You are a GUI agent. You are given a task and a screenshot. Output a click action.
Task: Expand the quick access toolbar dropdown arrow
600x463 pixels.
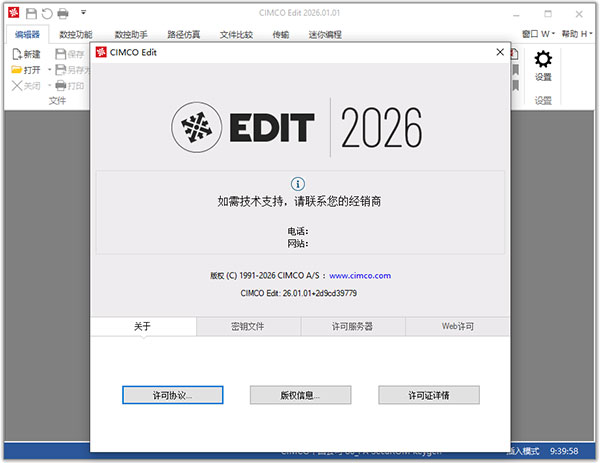pos(83,13)
